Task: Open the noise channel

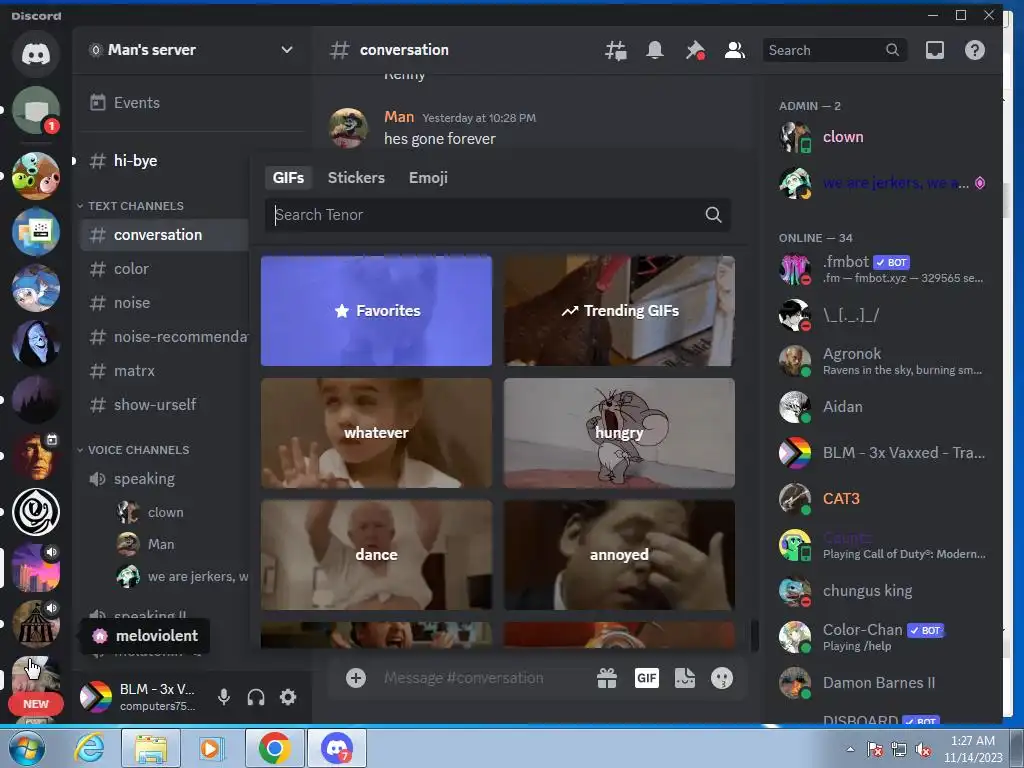Action: [165, 302]
